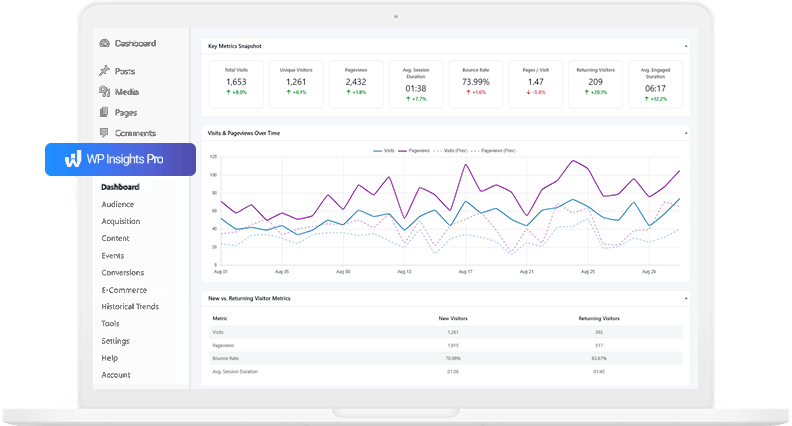Click the Pageviews 2,432 card
Image resolution: width=792 pixels, height=426 pixels.
pos(356,84)
